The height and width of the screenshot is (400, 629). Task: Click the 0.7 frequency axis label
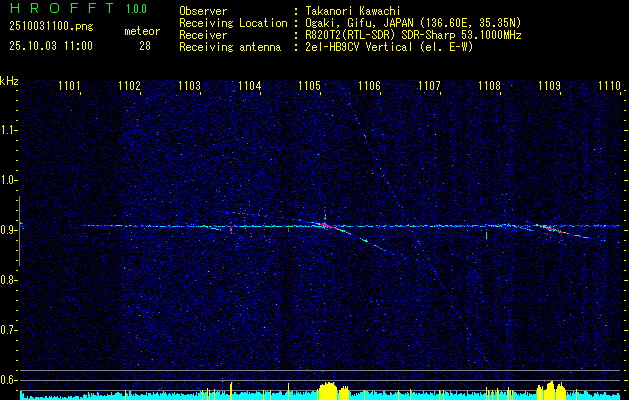click(x=7, y=331)
